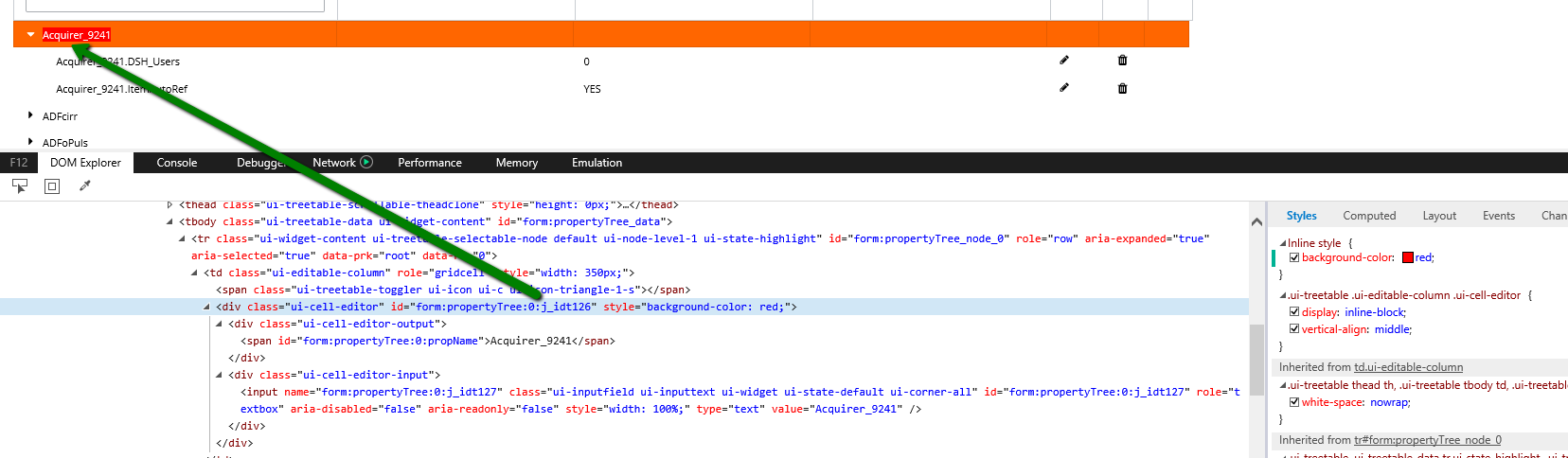
Task: Collapse the Inline style rule section
Action: 1283,243
